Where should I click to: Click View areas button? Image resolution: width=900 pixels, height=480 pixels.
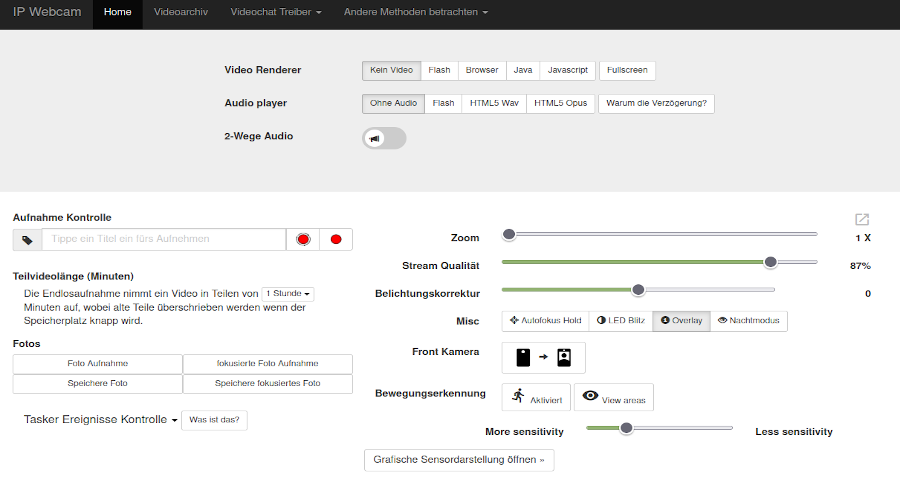(614, 397)
